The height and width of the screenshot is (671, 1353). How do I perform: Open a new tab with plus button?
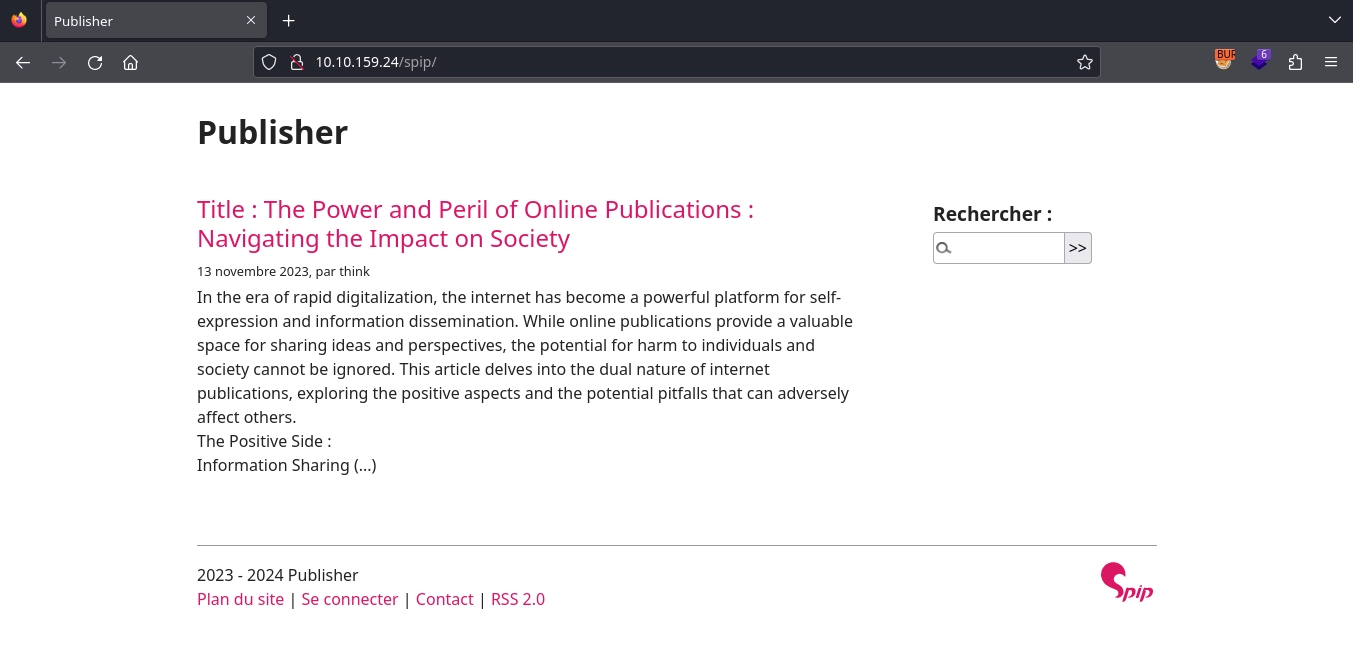288,21
